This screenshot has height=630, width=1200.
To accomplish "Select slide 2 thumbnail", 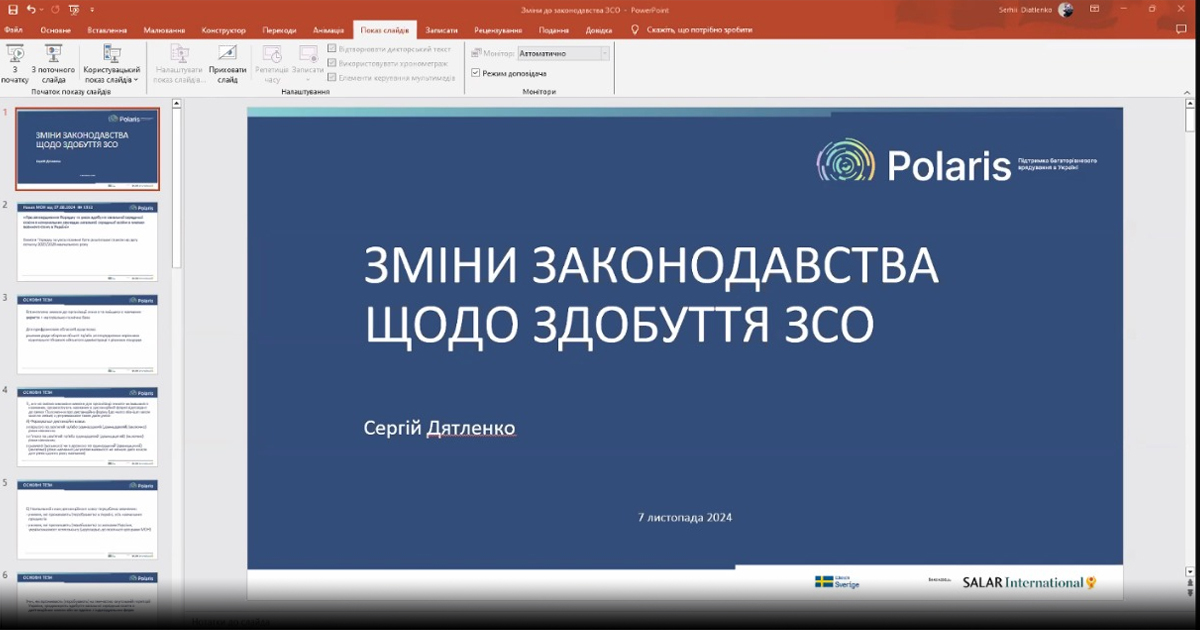I will tap(87, 241).
